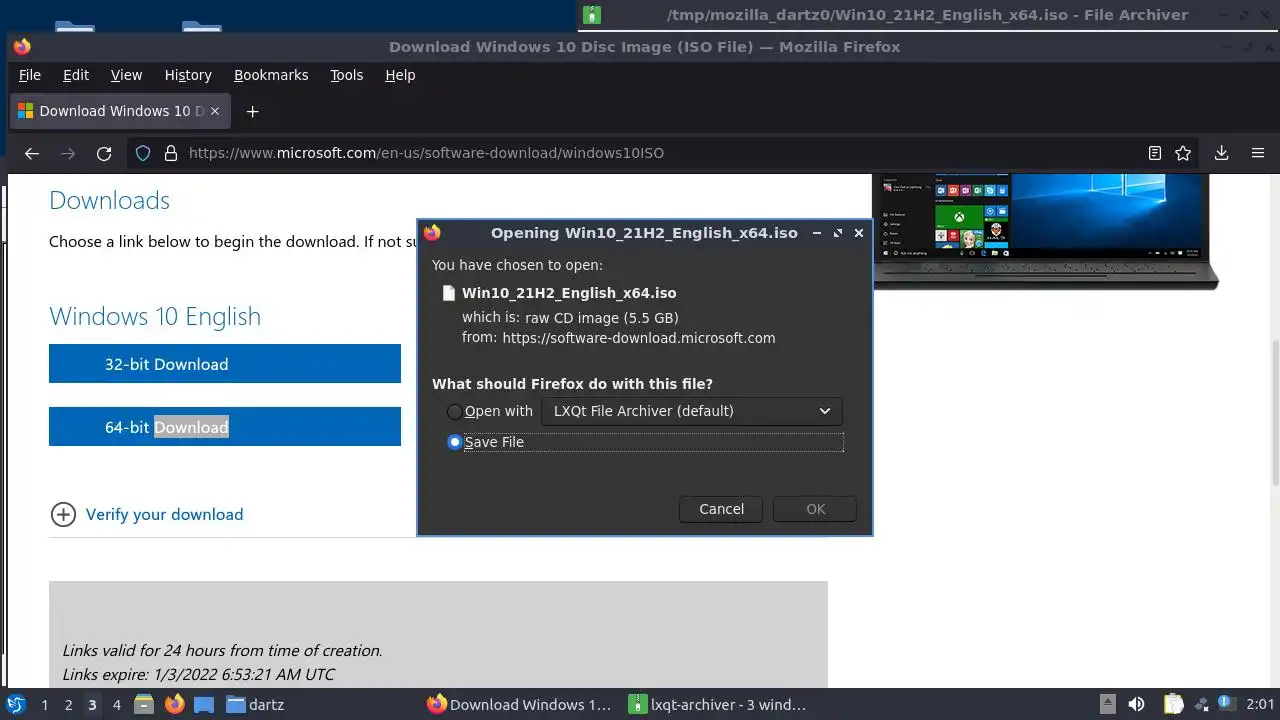The width and height of the screenshot is (1280, 720).
Task: Go back to the previous page
Action: 32,153
